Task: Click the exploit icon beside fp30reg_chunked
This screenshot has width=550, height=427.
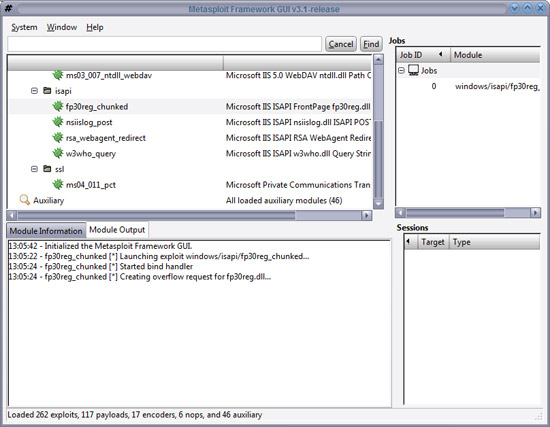Action: [58, 106]
